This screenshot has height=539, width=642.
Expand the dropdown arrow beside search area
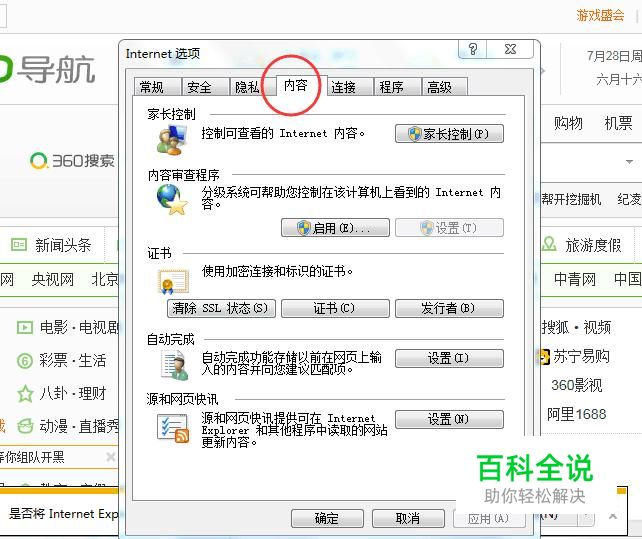coord(629,162)
